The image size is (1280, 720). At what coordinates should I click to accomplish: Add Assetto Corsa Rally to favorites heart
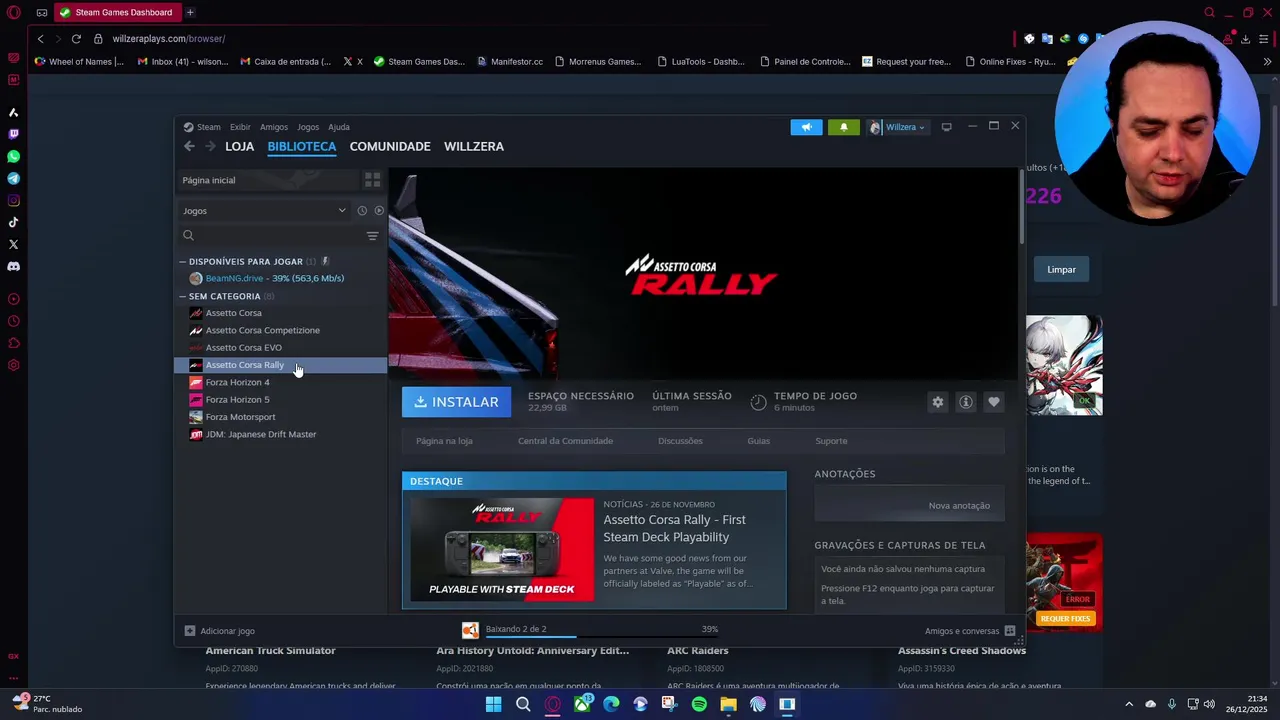993,402
